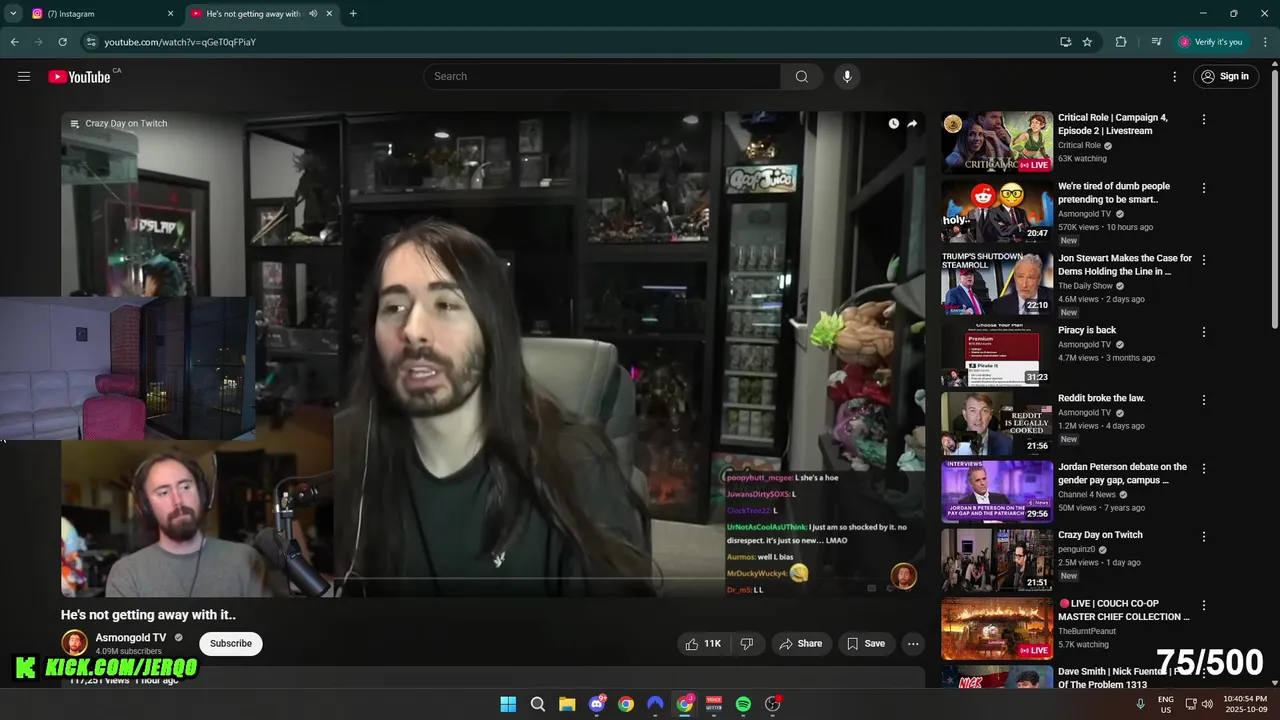Open options menu for 'Reddit broke the law.'
Screen dimensions: 1280x720
(x=1204, y=400)
